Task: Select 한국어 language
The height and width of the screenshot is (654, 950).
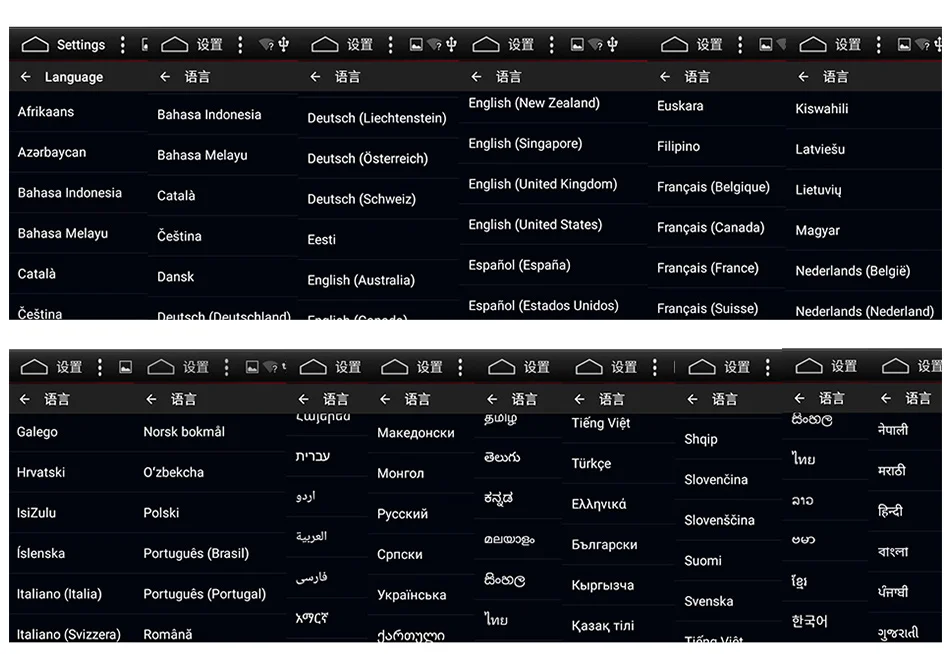Action: tap(809, 621)
